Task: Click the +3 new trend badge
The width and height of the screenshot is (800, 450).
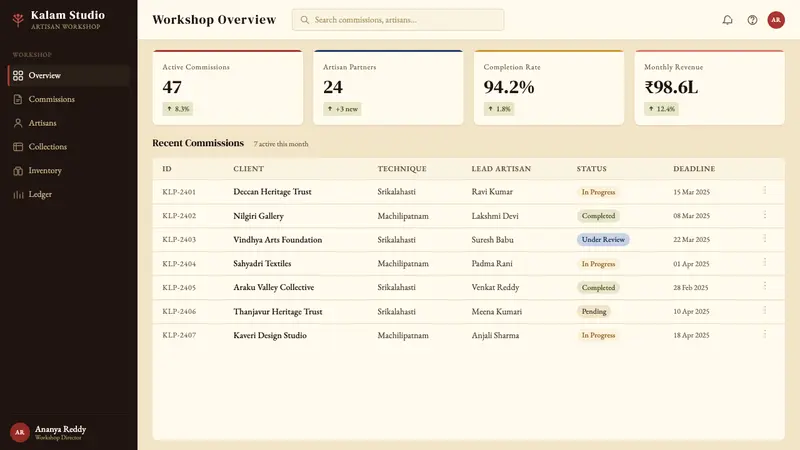Action: (x=342, y=109)
